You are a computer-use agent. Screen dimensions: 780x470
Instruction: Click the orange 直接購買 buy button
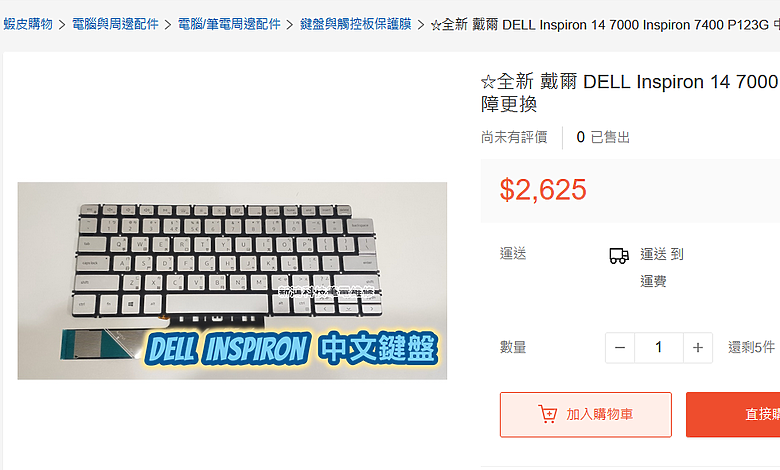click(733, 414)
